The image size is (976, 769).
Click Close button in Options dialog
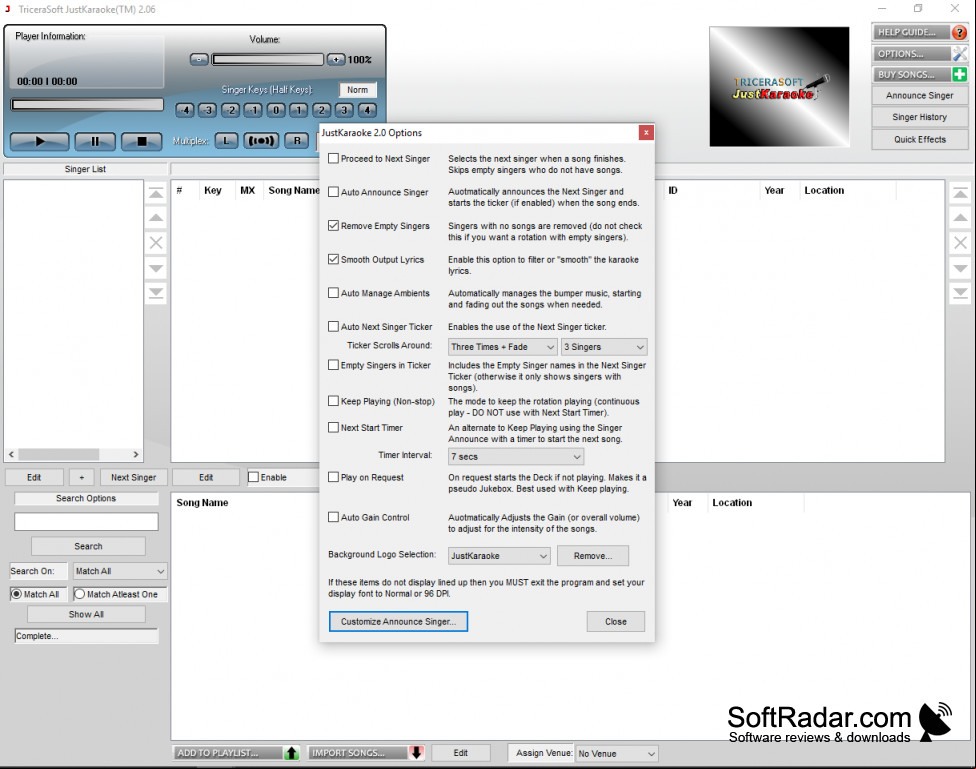[616, 621]
